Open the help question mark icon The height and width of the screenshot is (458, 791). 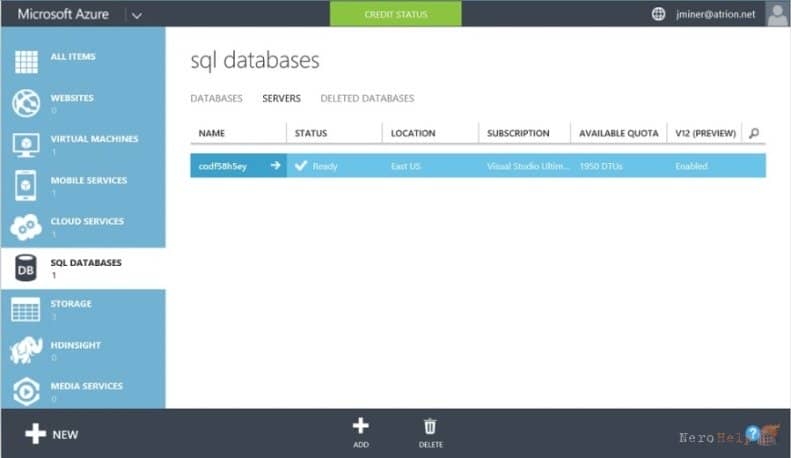[x=753, y=433]
